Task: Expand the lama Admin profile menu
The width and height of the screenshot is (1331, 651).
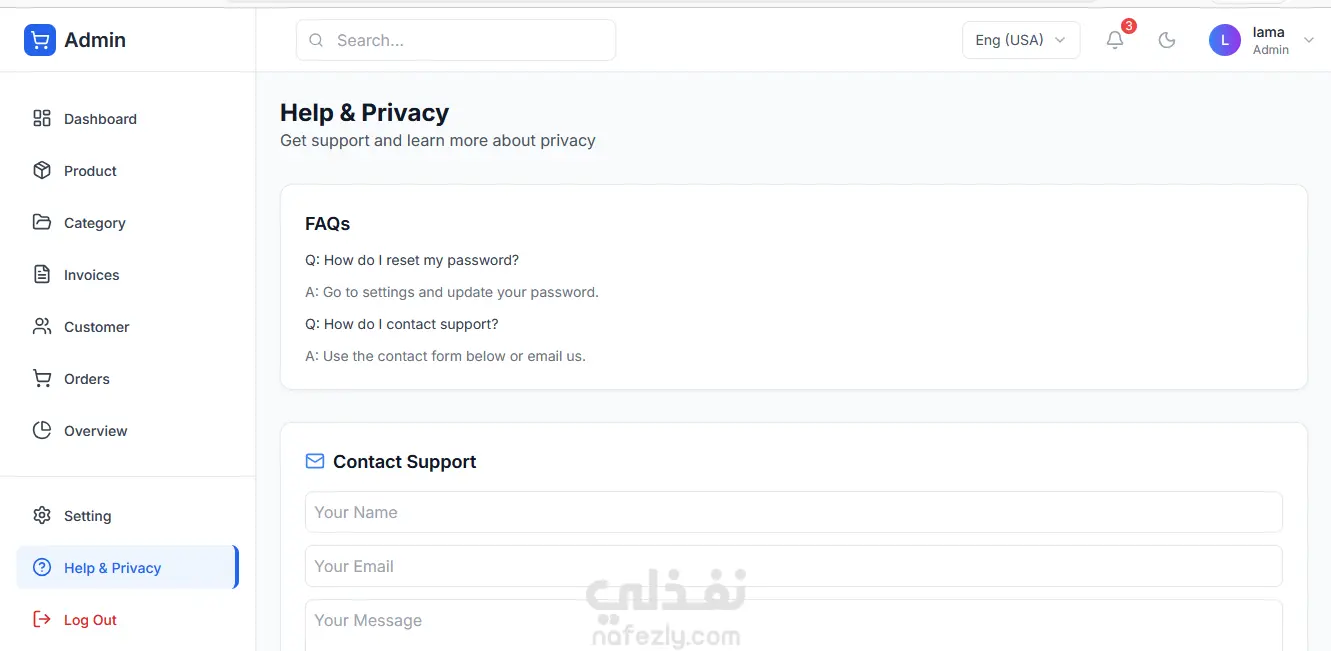Action: 1309,40
